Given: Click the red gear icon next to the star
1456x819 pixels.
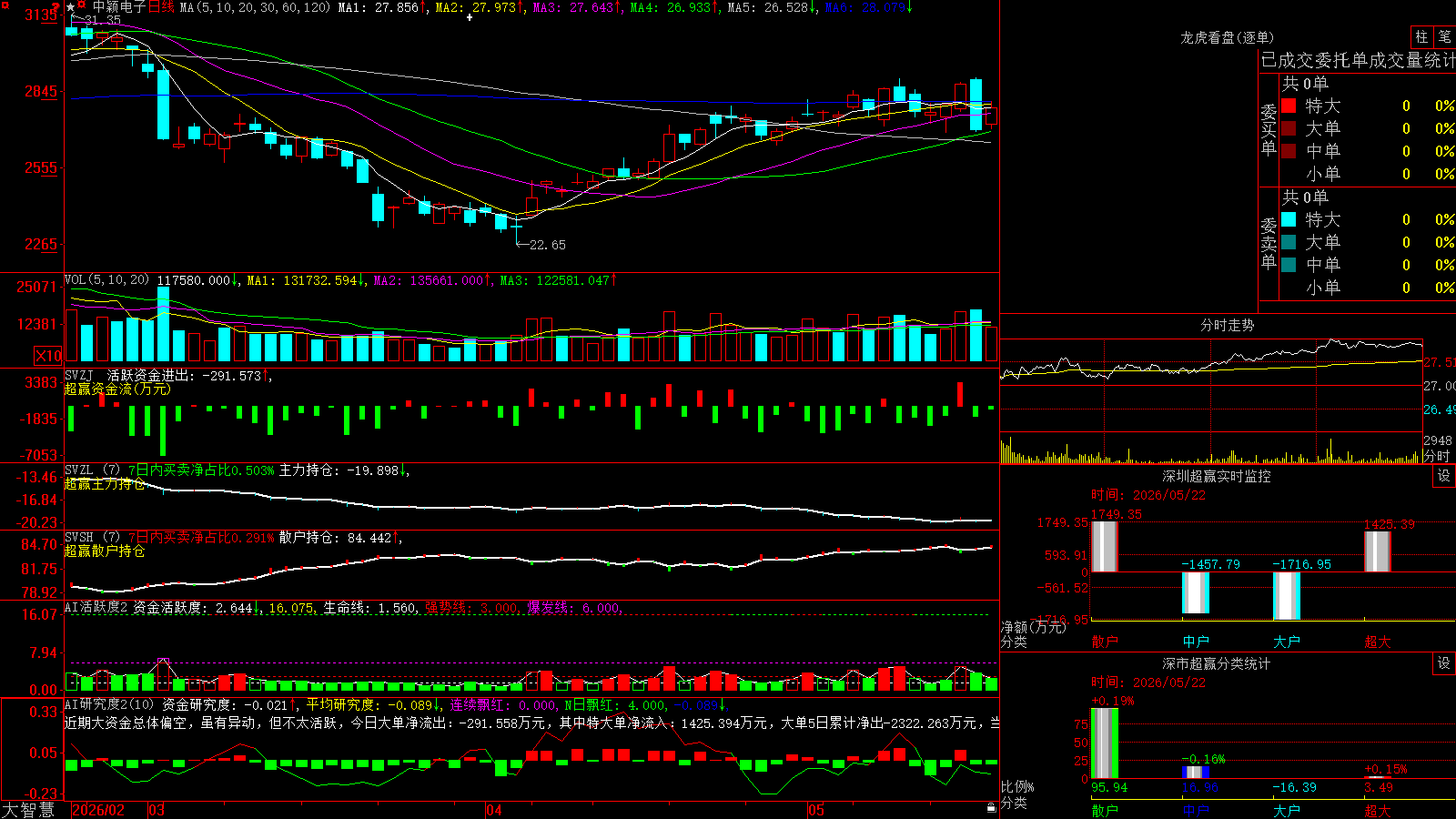Looking at the screenshot, I should tap(82, 6).
